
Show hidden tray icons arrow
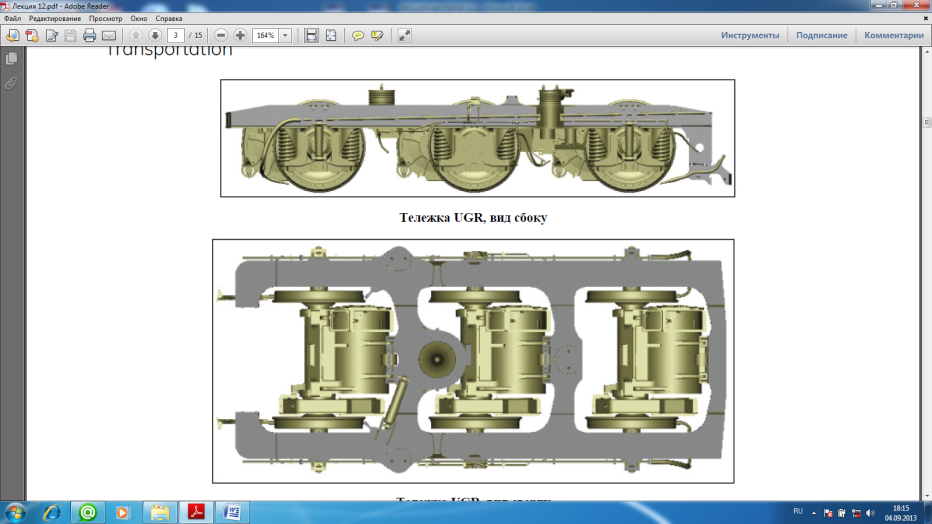coord(814,513)
